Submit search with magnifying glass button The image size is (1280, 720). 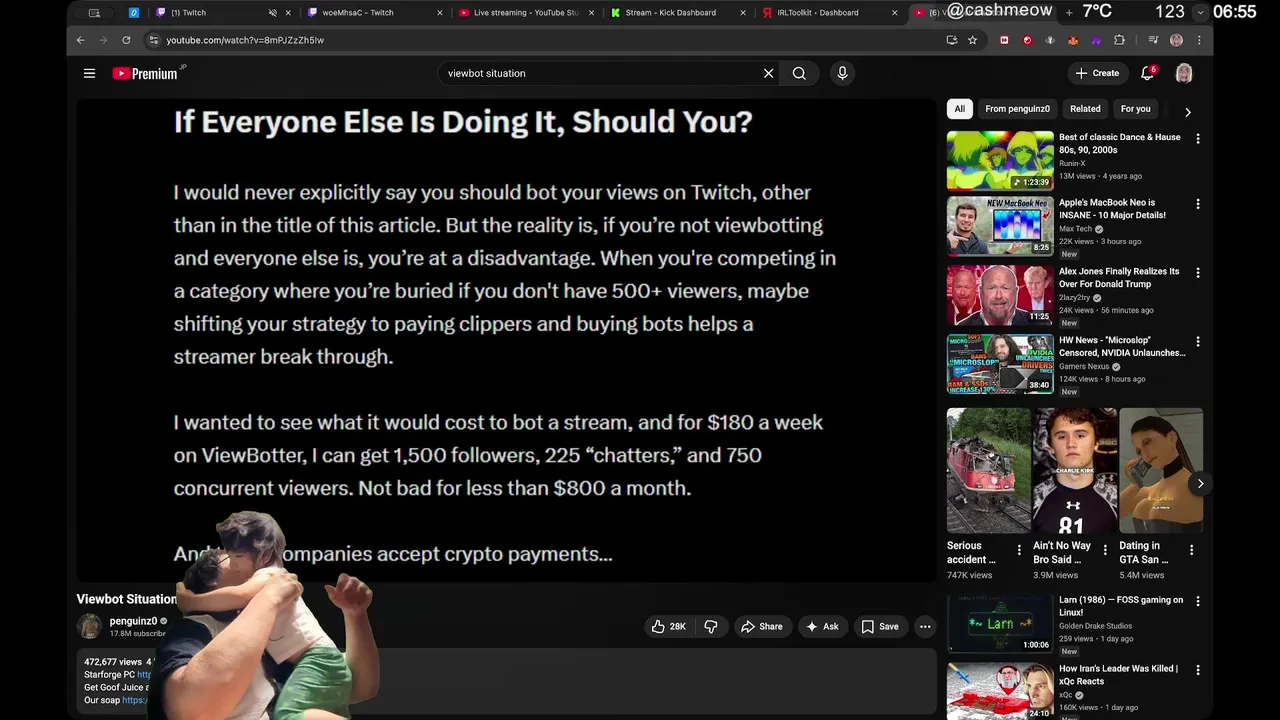[x=799, y=73]
